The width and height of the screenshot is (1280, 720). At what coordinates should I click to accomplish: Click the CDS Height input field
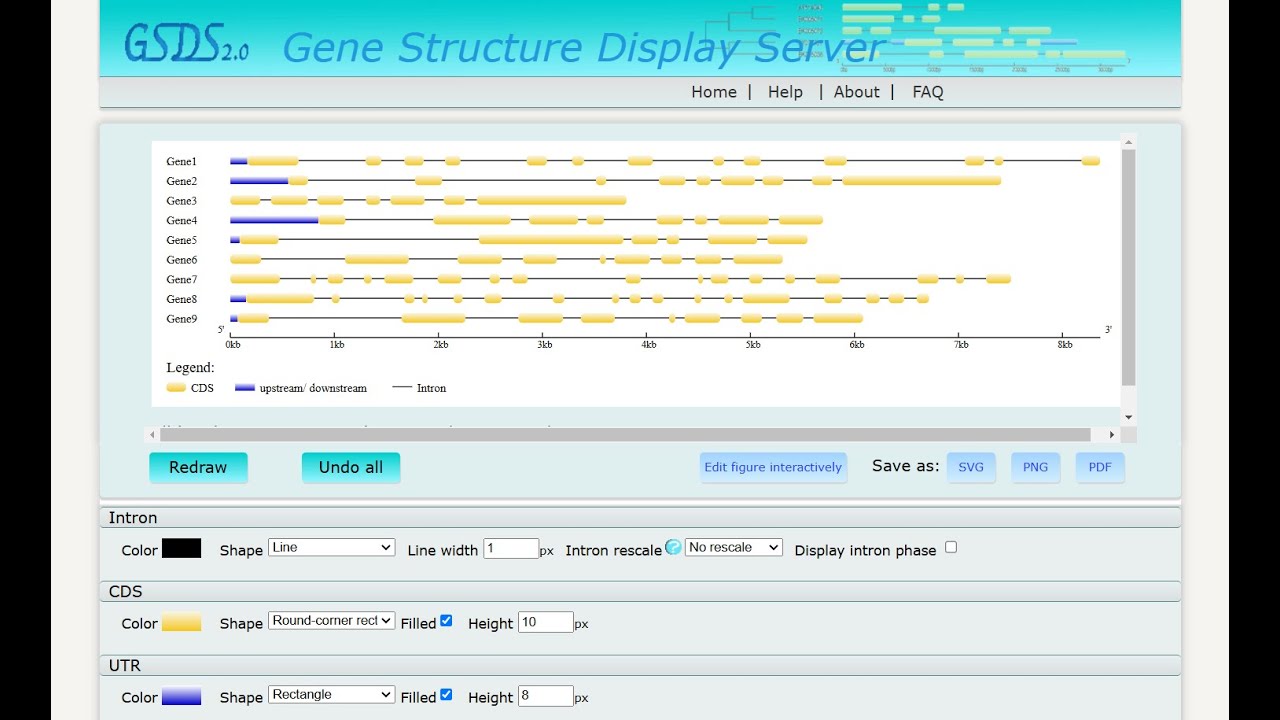(545, 622)
